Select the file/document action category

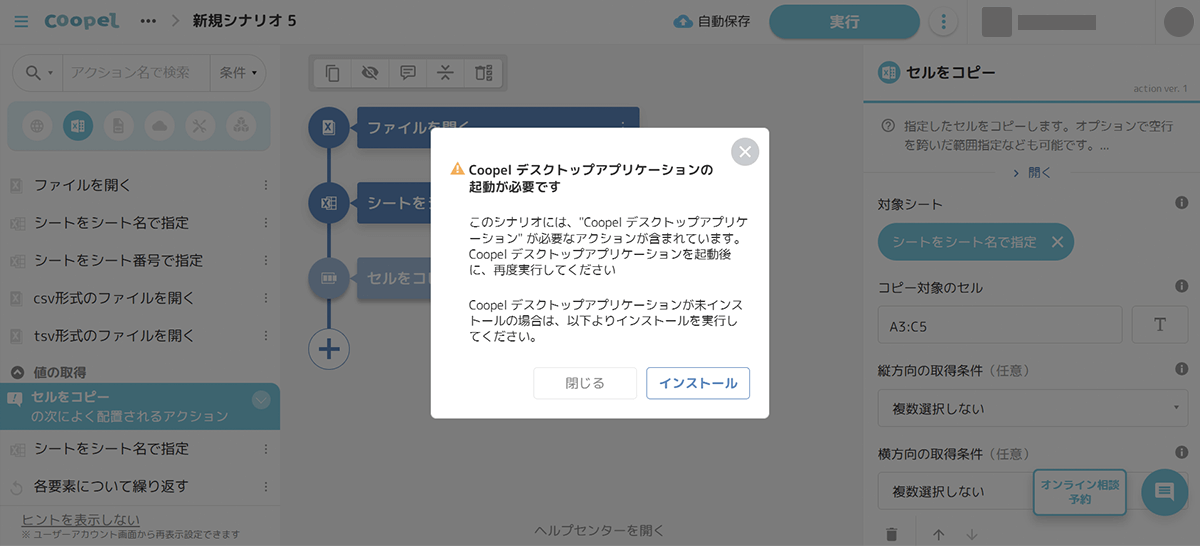(x=118, y=126)
